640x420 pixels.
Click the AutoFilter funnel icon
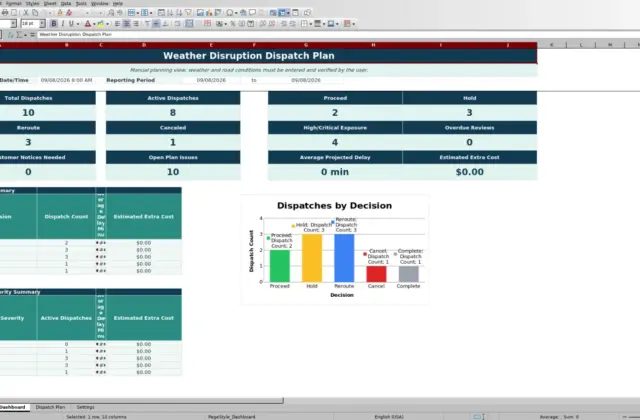click(x=188, y=13)
